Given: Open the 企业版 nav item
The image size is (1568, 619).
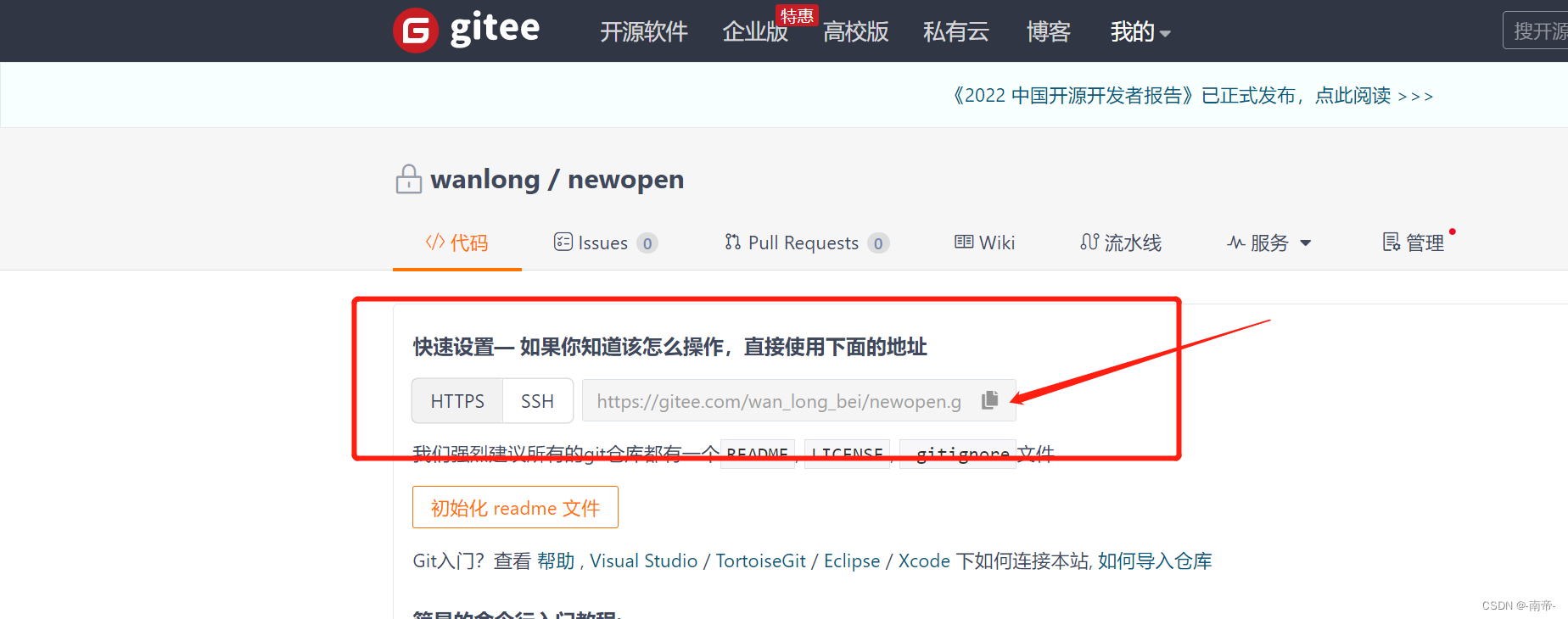Looking at the screenshot, I should pyautogui.click(x=755, y=32).
